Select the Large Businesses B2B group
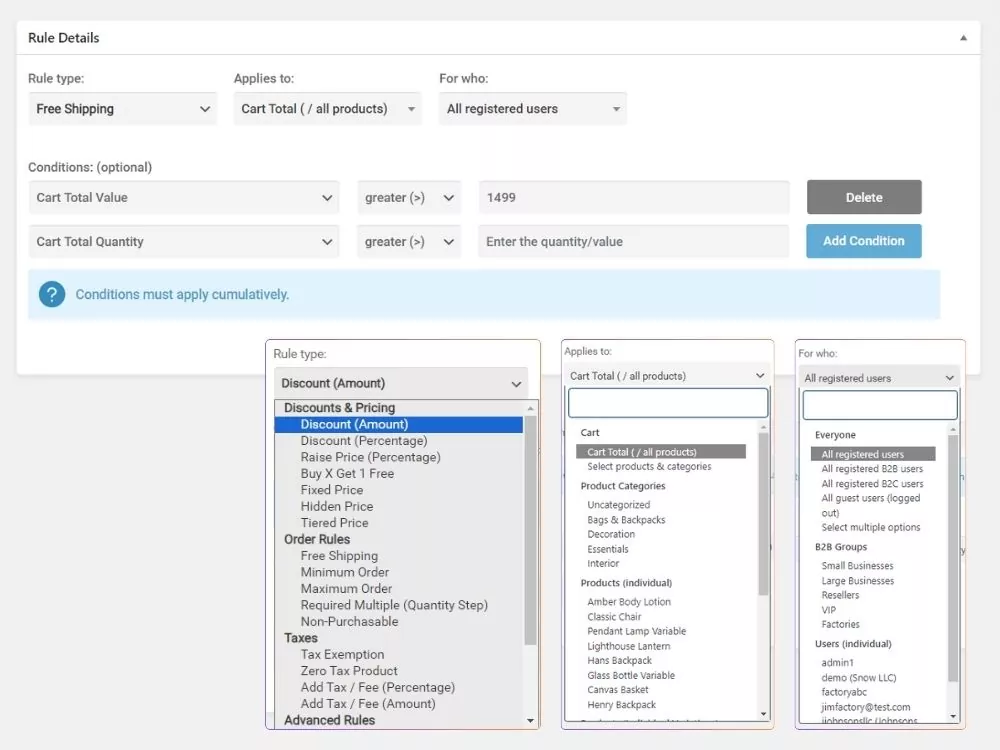 click(858, 581)
